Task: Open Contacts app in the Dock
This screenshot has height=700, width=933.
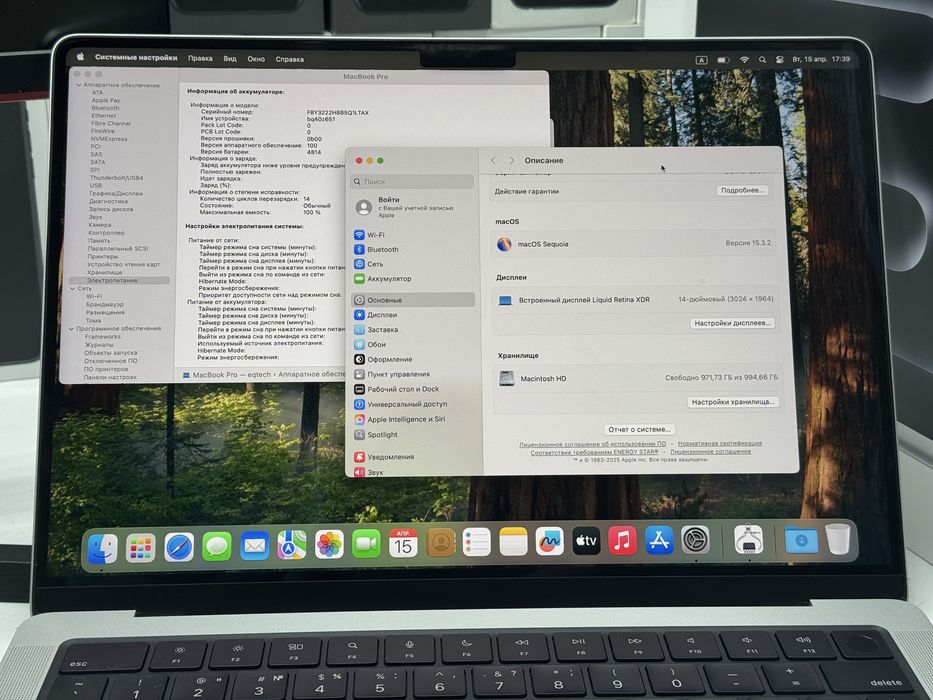Action: pos(440,543)
